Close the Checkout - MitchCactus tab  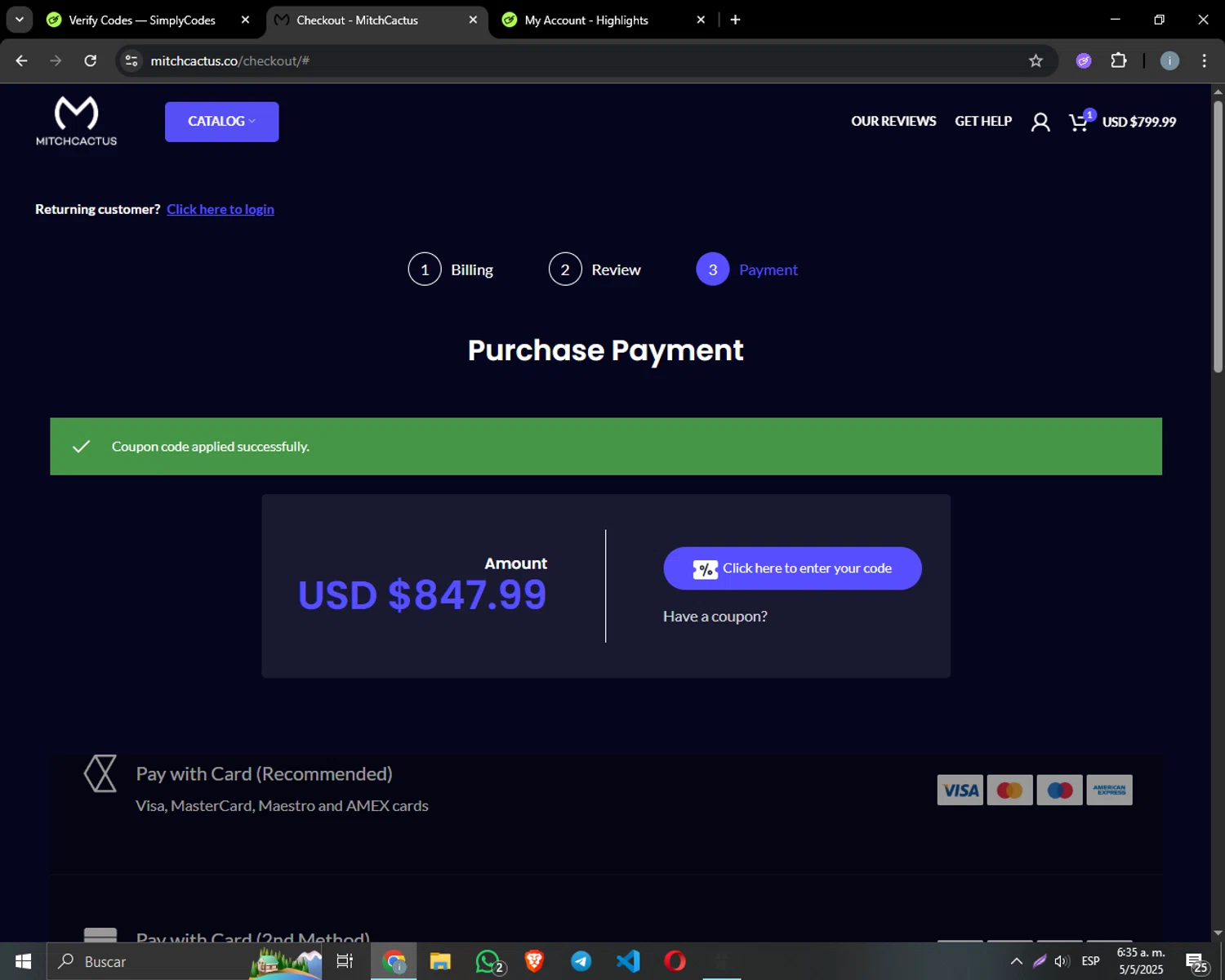(473, 20)
